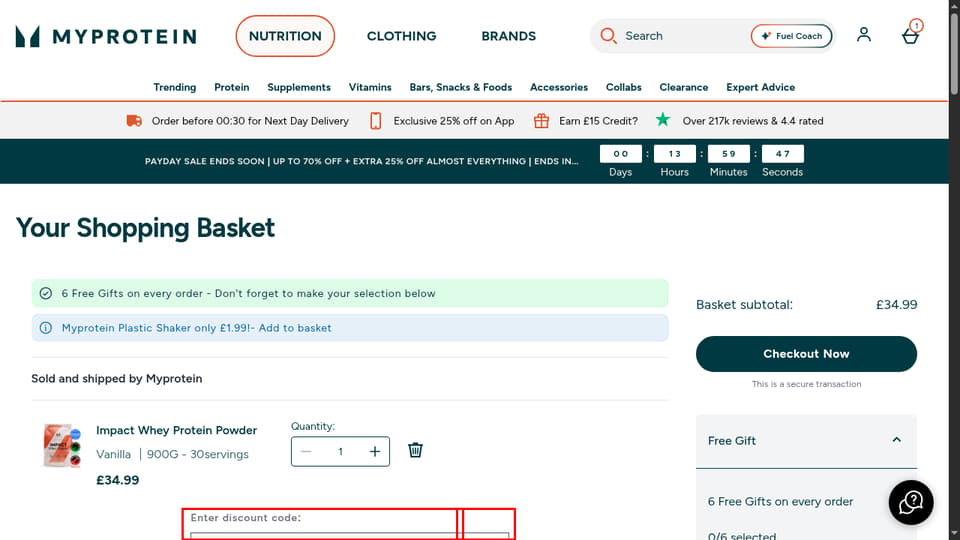The image size is (960, 540).
Task: Click the Payday Sale banner text
Action: 361,161
